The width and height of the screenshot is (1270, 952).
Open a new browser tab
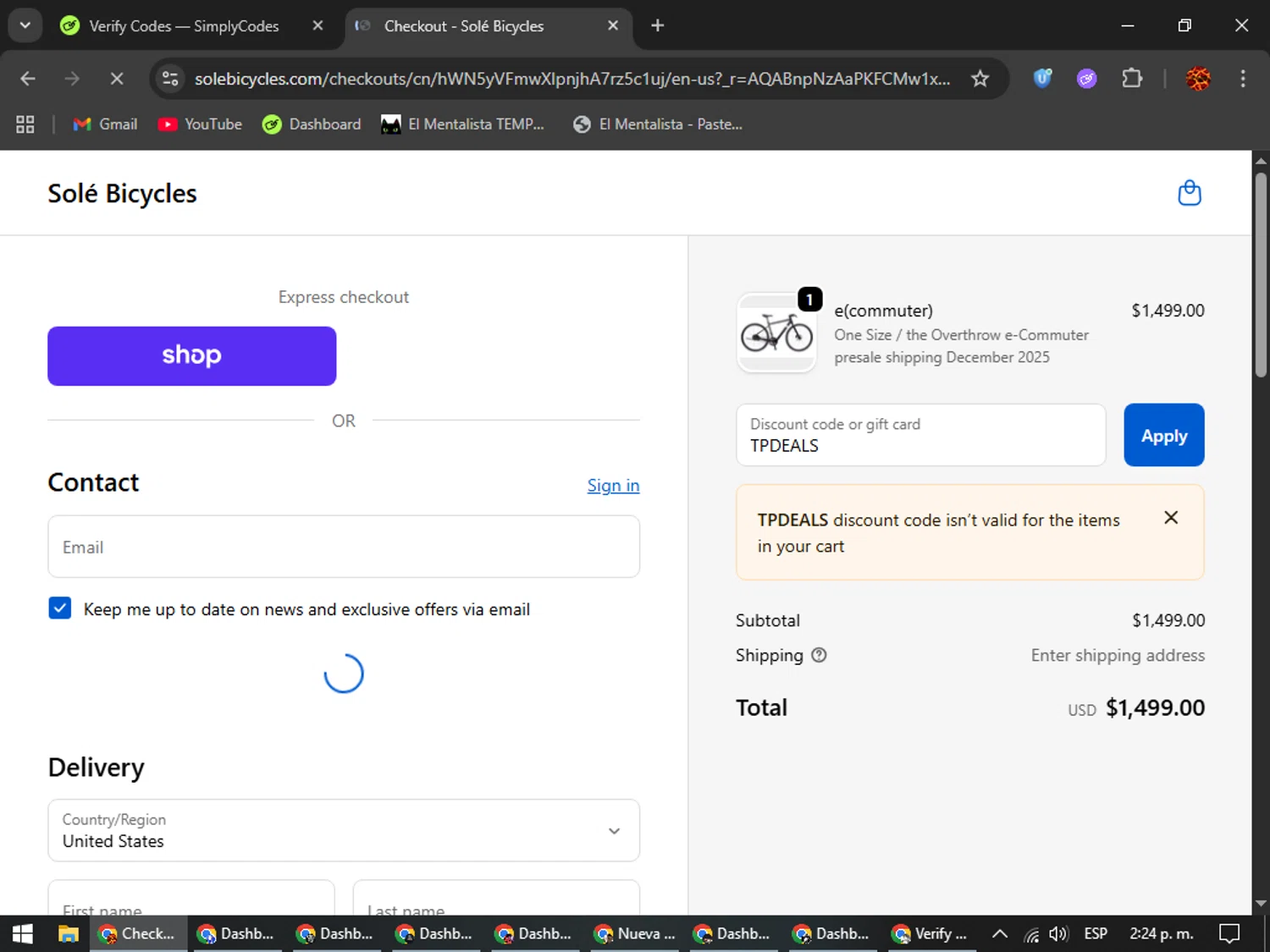(x=657, y=25)
